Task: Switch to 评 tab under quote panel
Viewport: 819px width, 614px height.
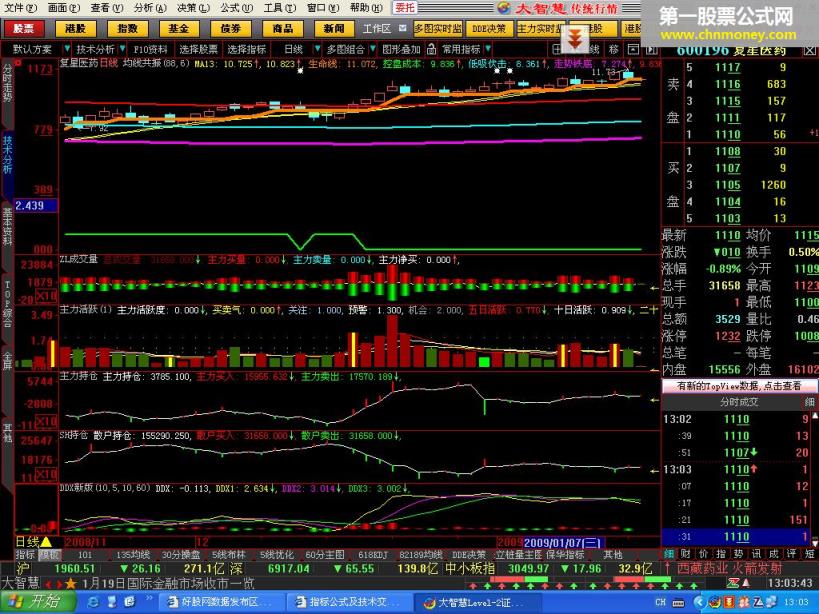Action: click(x=791, y=554)
